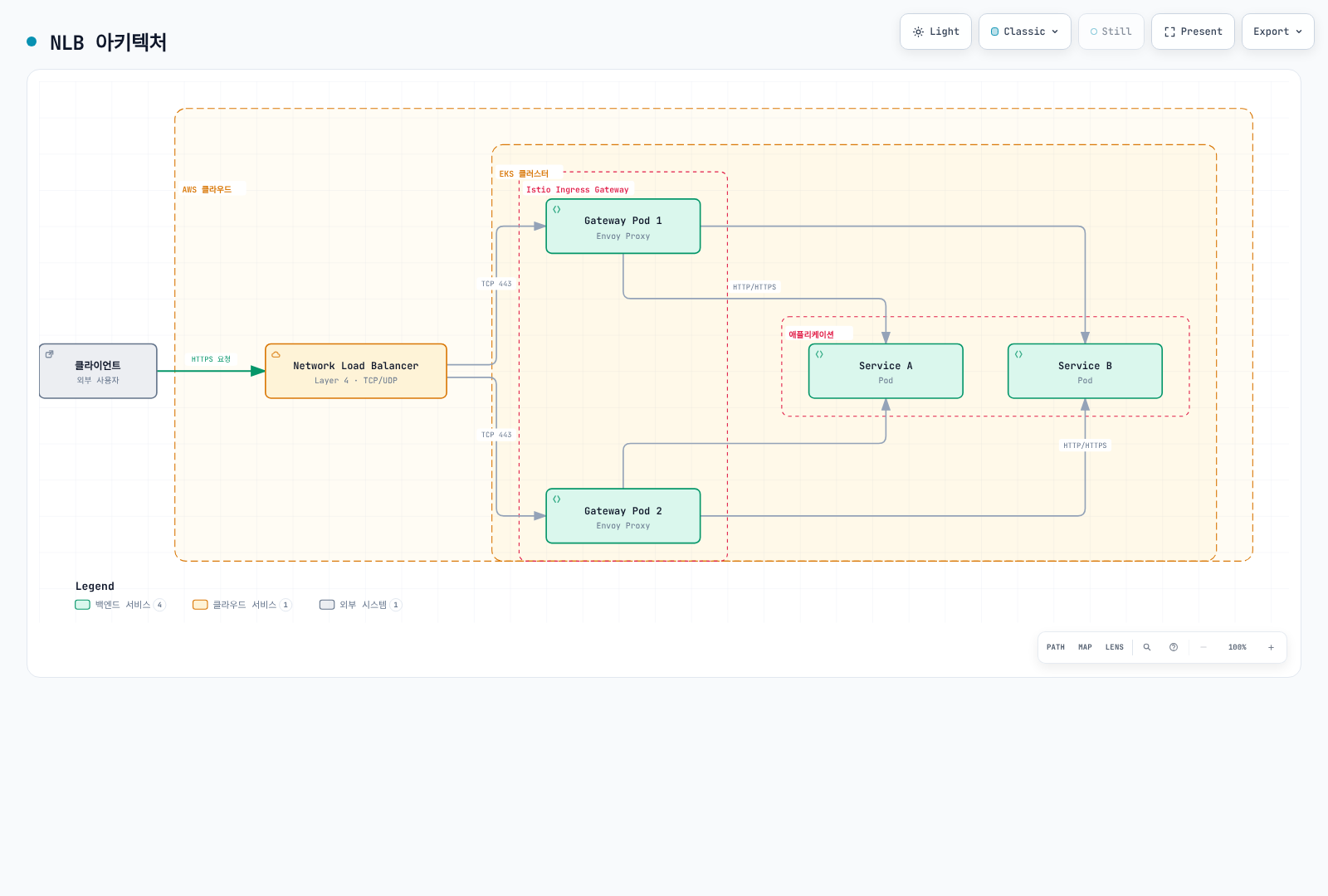Click the green 백엔드 서비스 legend swatch
1328x896 pixels.
click(x=82, y=605)
